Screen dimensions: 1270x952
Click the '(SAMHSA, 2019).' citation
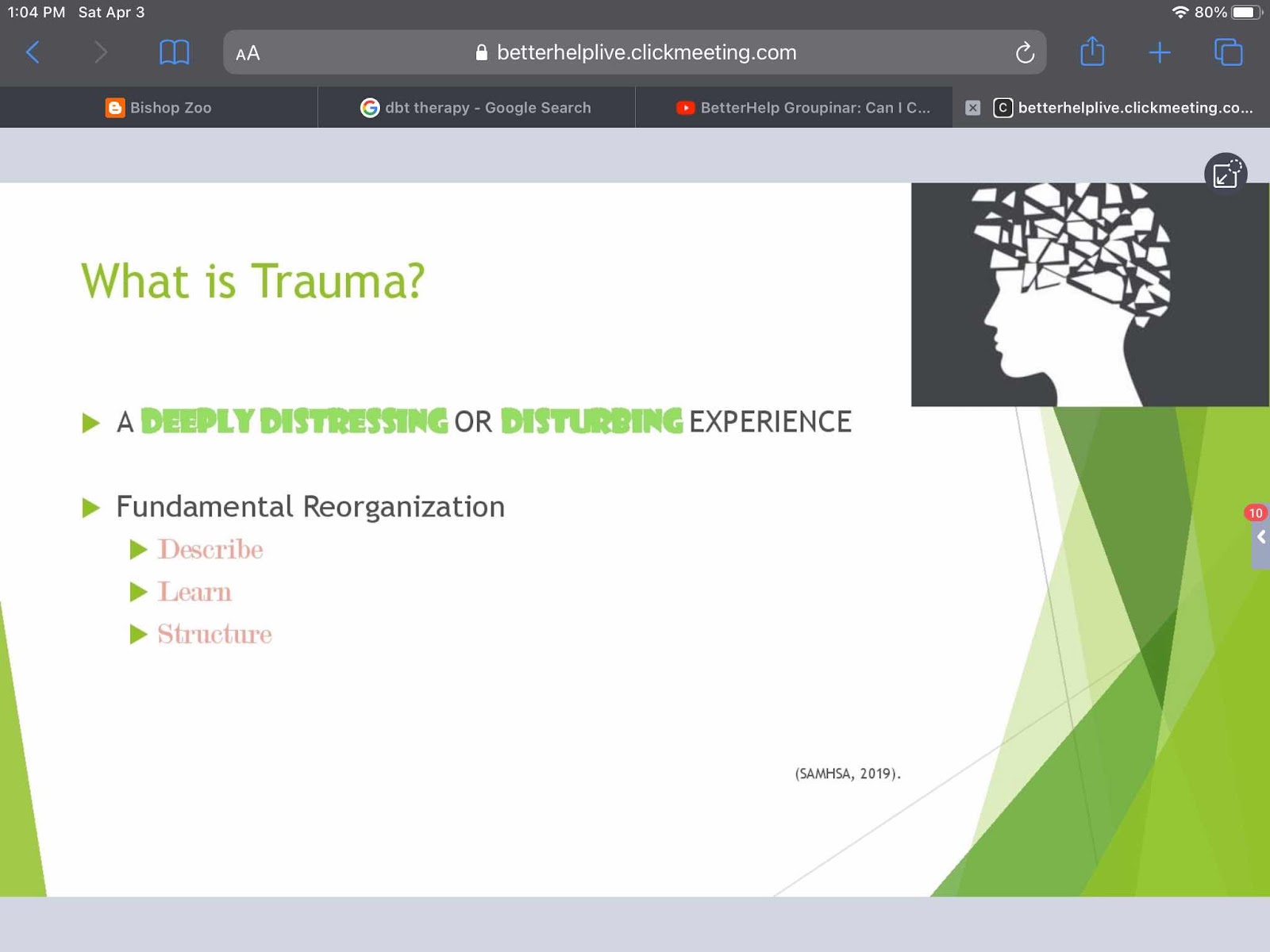coord(848,773)
